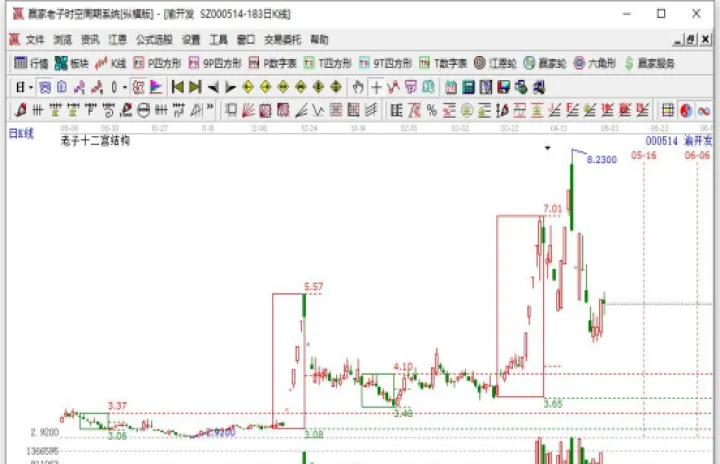Toggle the 叙 narration button
The height and width of the screenshot is (464, 720).
[138, 87]
